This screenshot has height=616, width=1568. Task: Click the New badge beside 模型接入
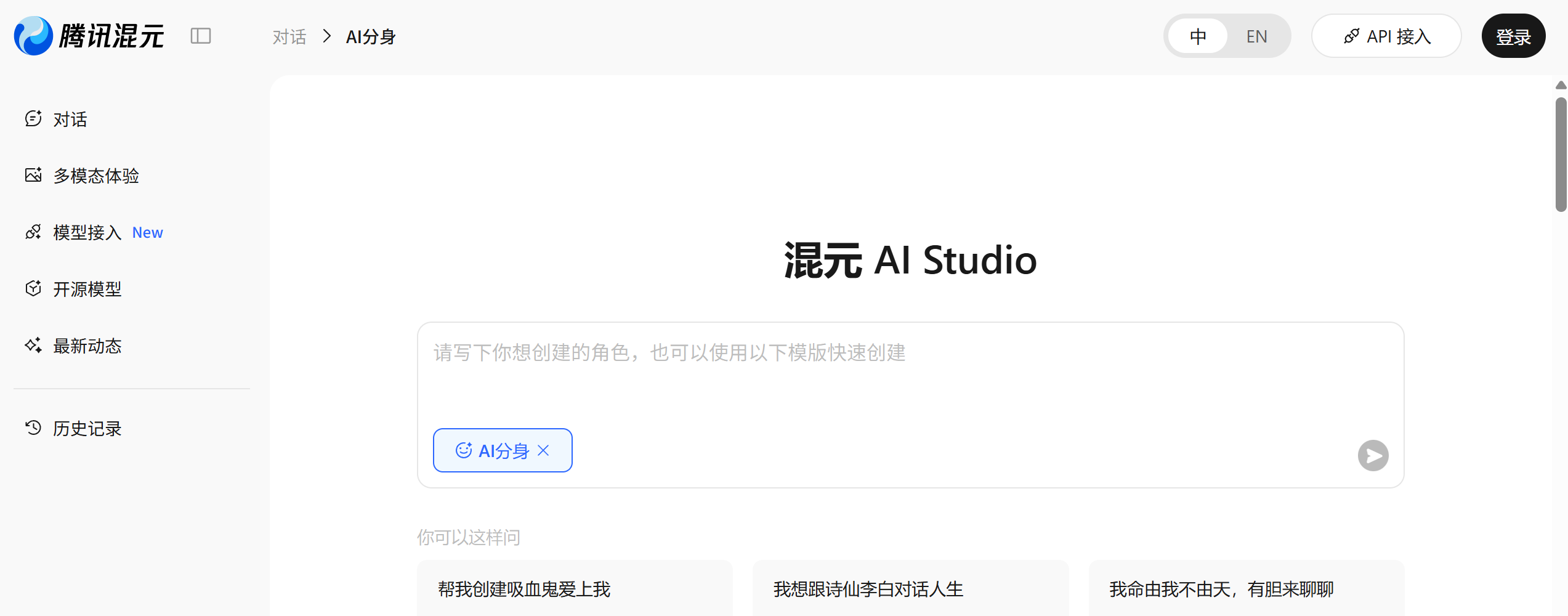click(148, 232)
